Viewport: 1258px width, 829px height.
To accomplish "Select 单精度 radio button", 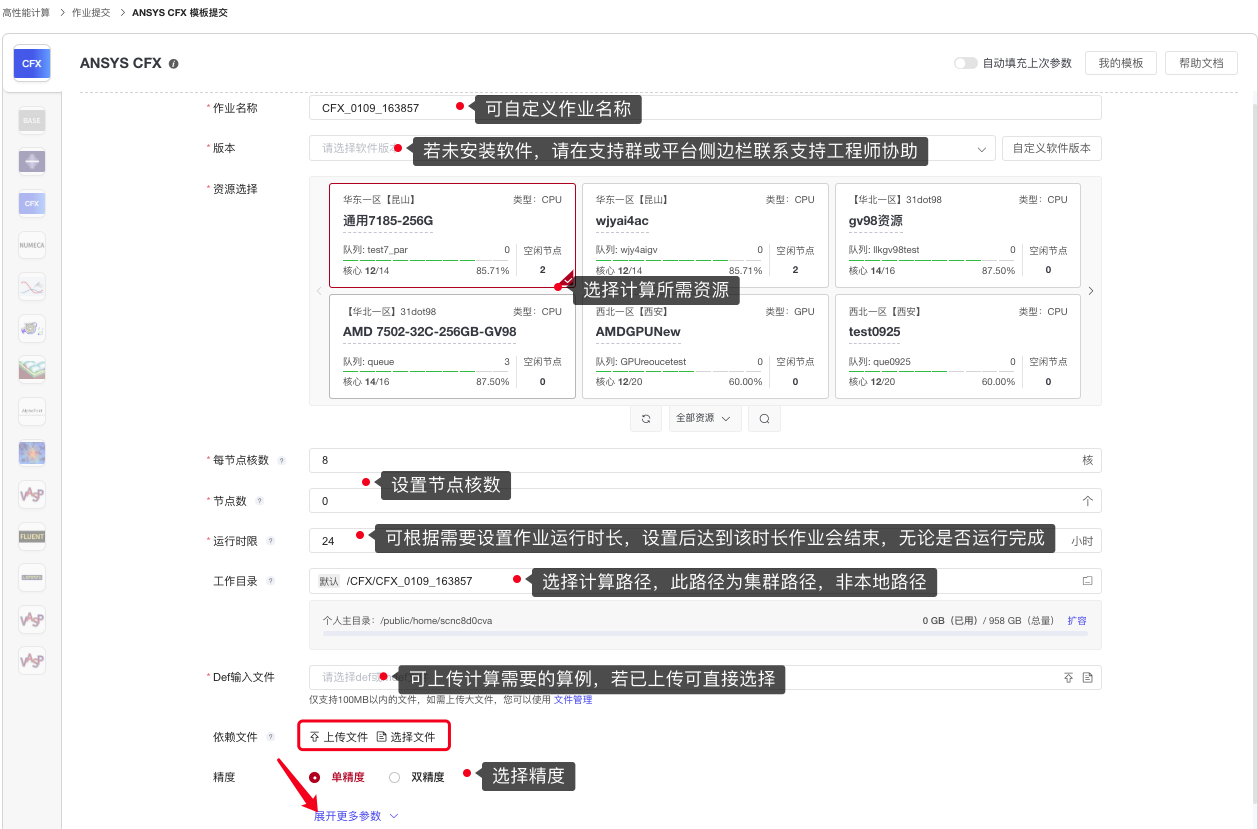I will 315,777.
